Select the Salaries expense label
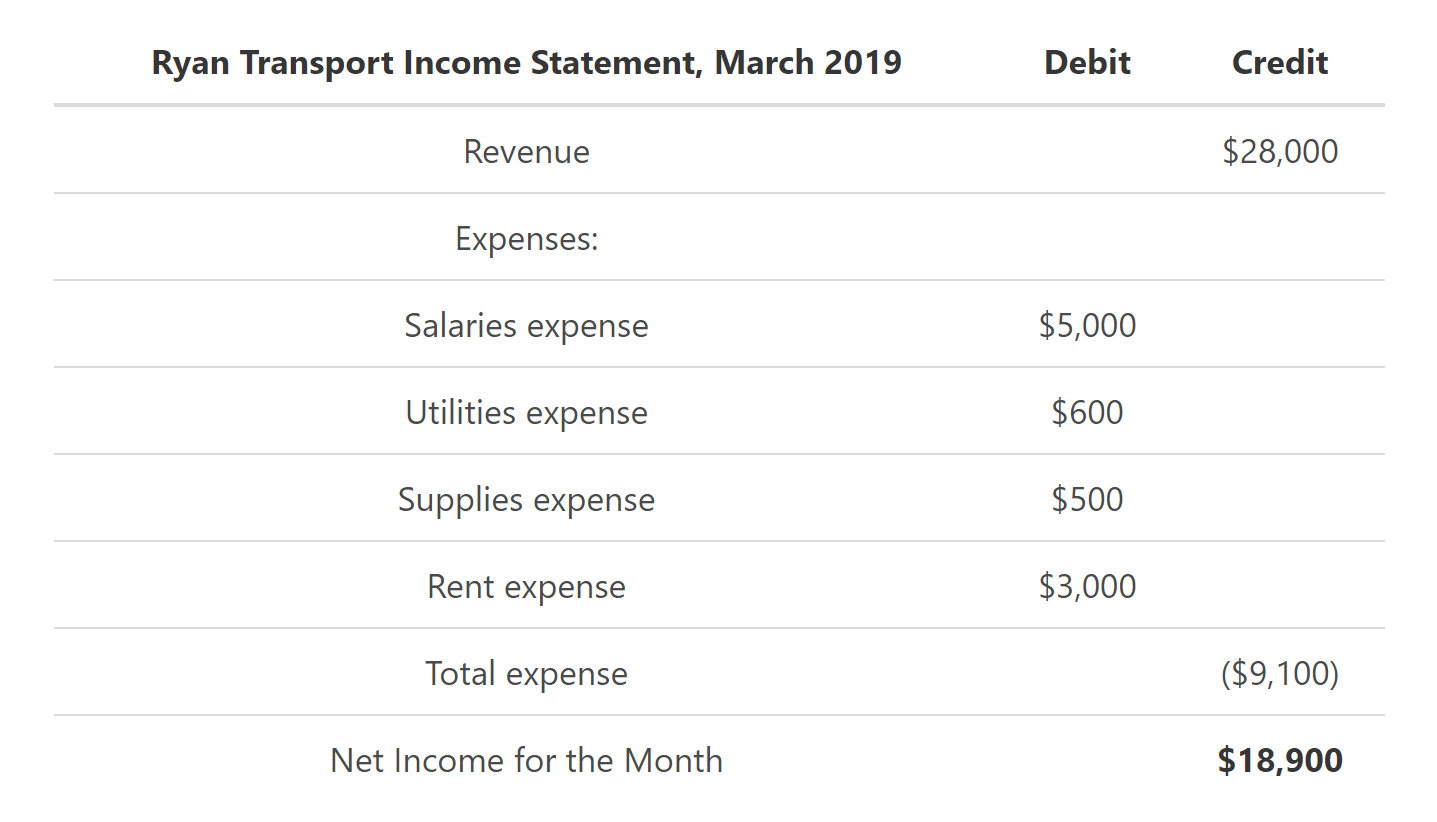1437x822 pixels. [x=526, y=326]
